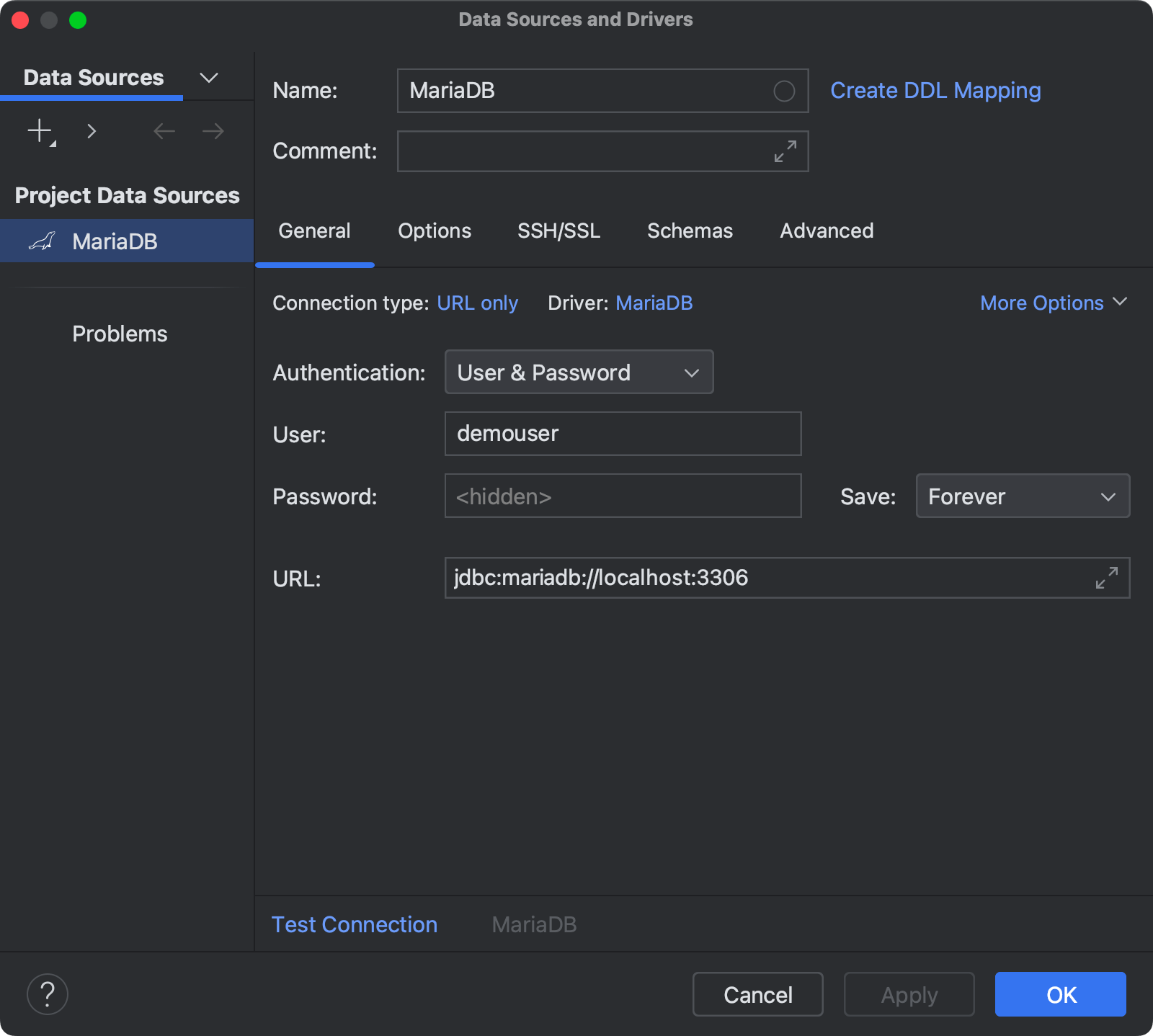This screenshot has height=1036, width=1153.
Task: Open the Authentication dropdown
Action: 578,372
